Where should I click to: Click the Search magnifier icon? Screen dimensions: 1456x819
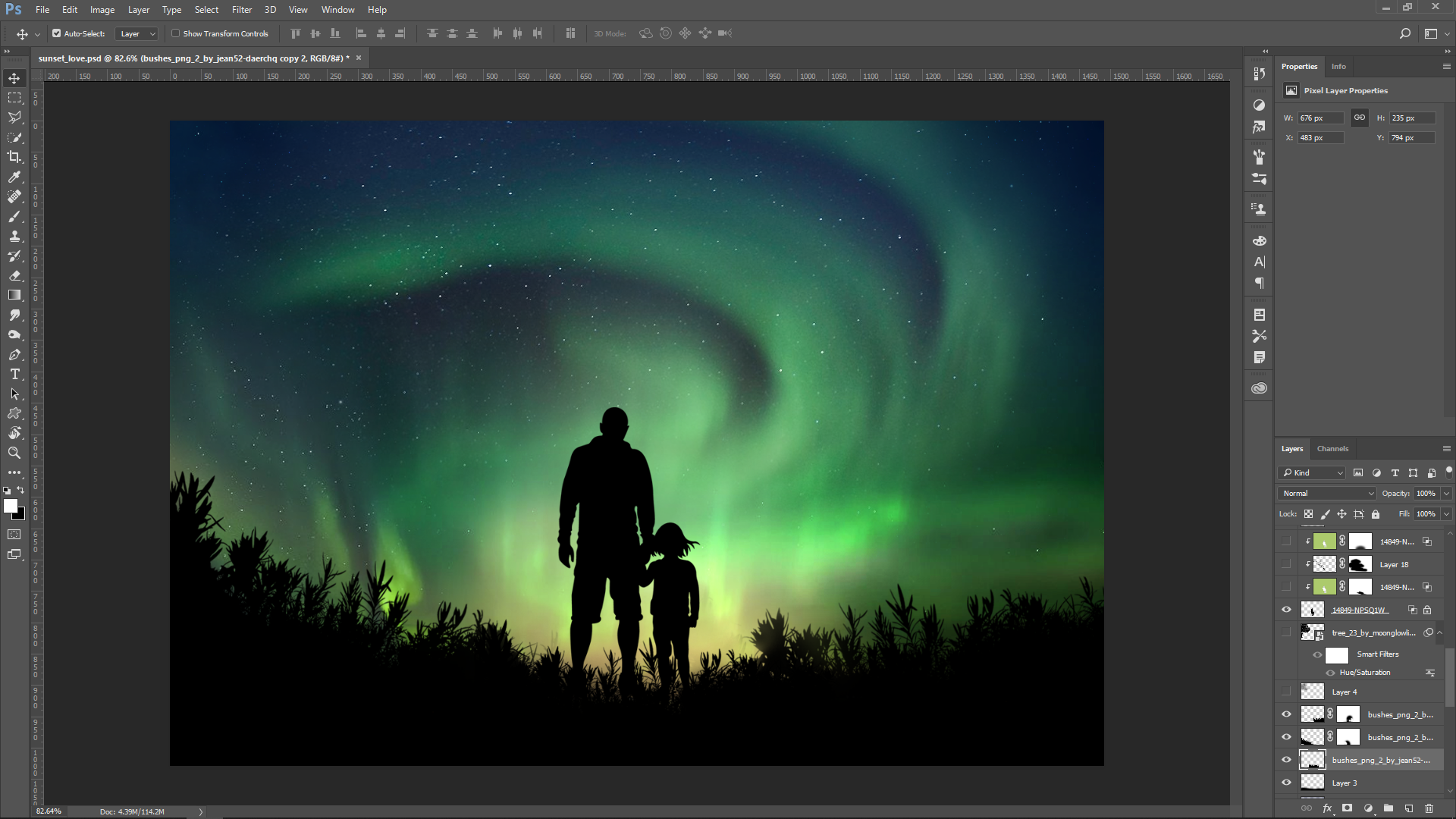1404,33
